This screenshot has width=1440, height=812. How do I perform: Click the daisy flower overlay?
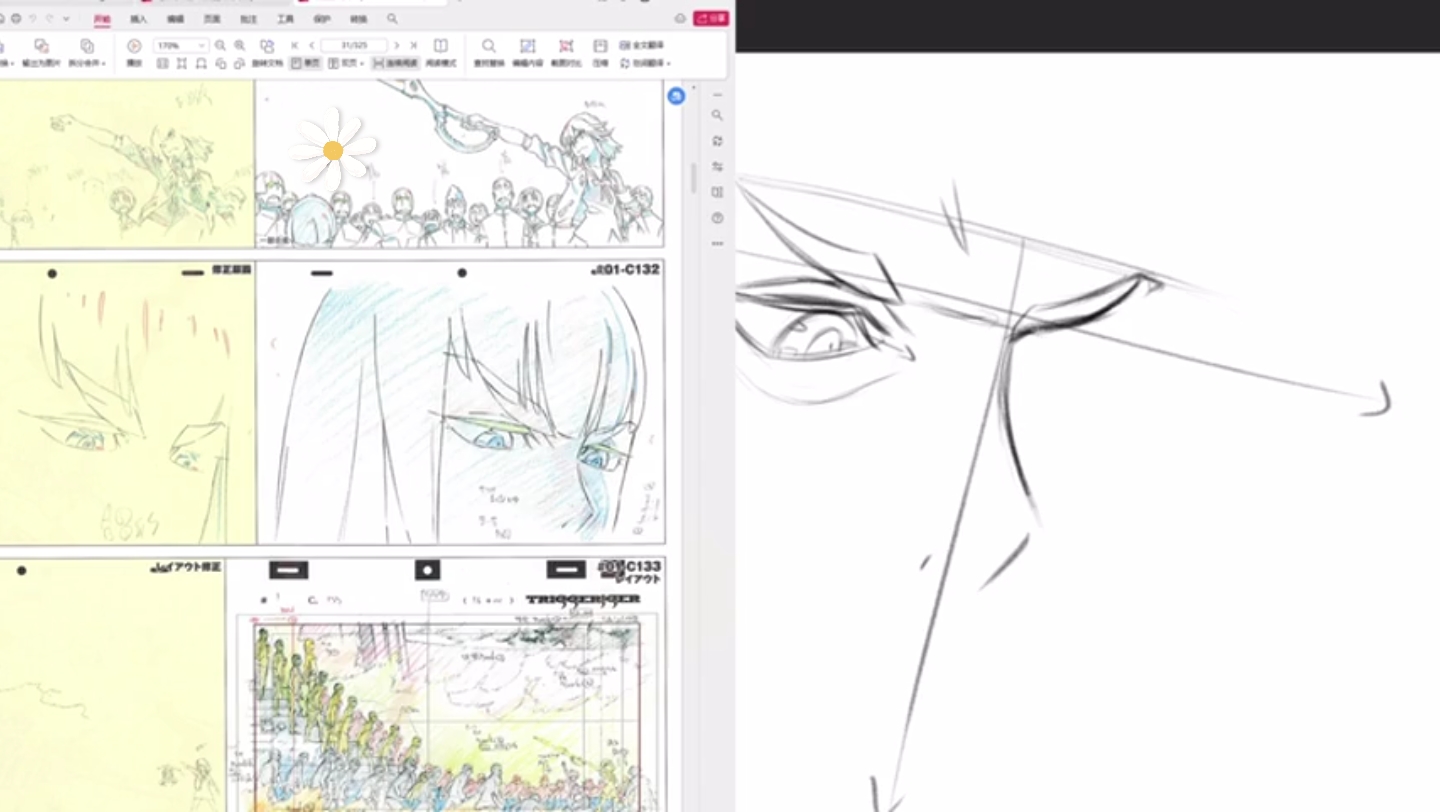(x=334, y=150)
